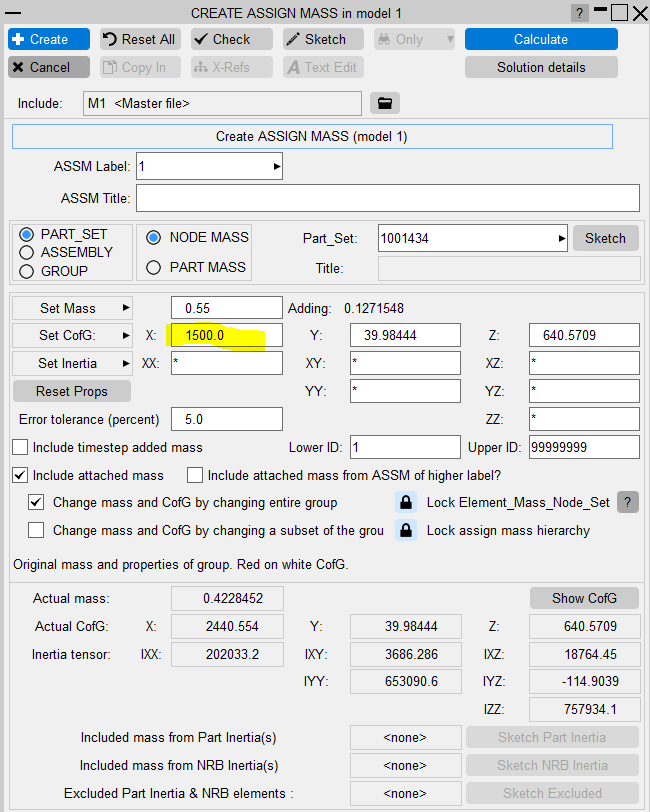Click the Upper ID field 99999999
The image size is (650, 812).
[584, 447]
